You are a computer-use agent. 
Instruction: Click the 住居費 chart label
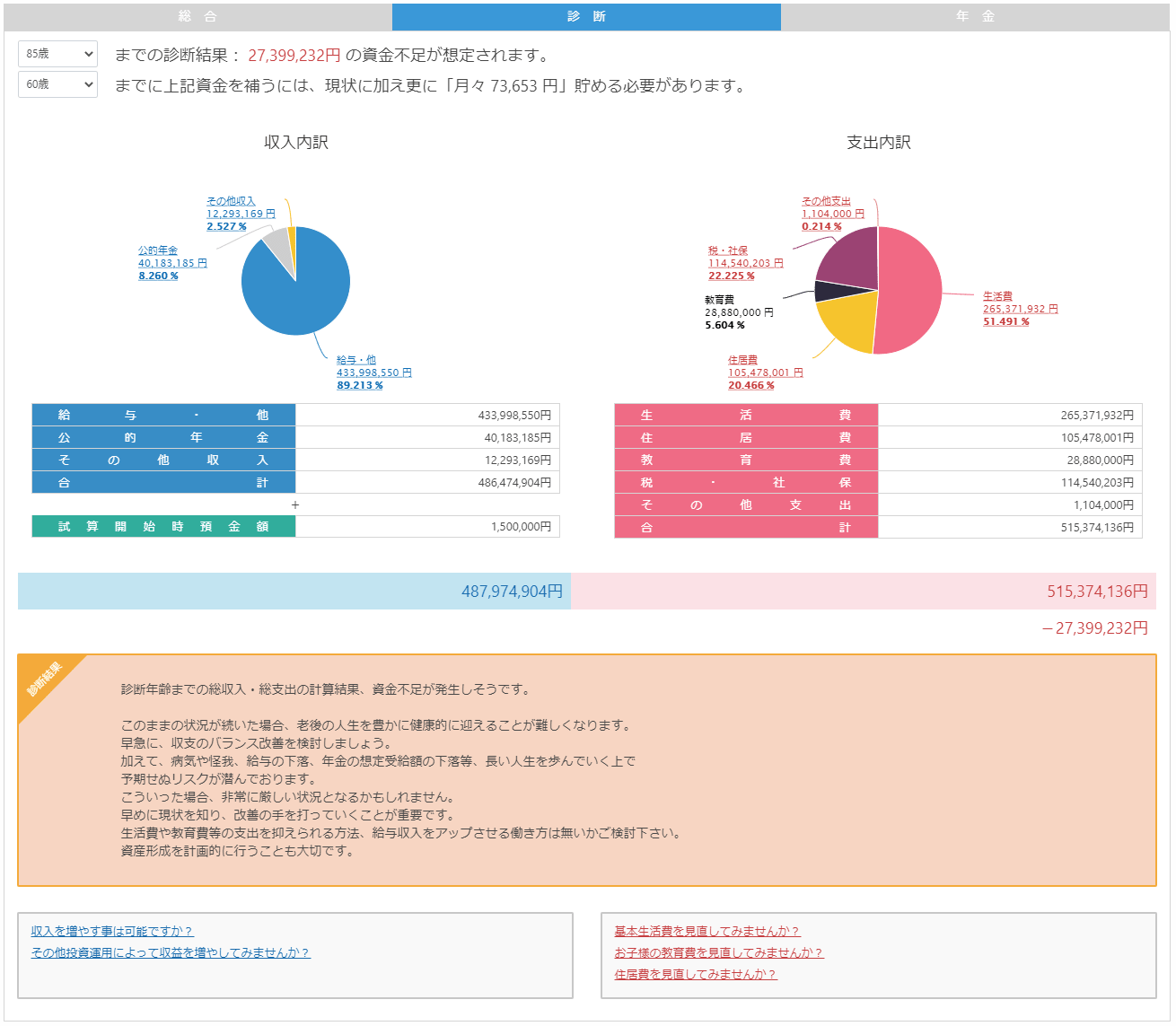click(742, 360)
